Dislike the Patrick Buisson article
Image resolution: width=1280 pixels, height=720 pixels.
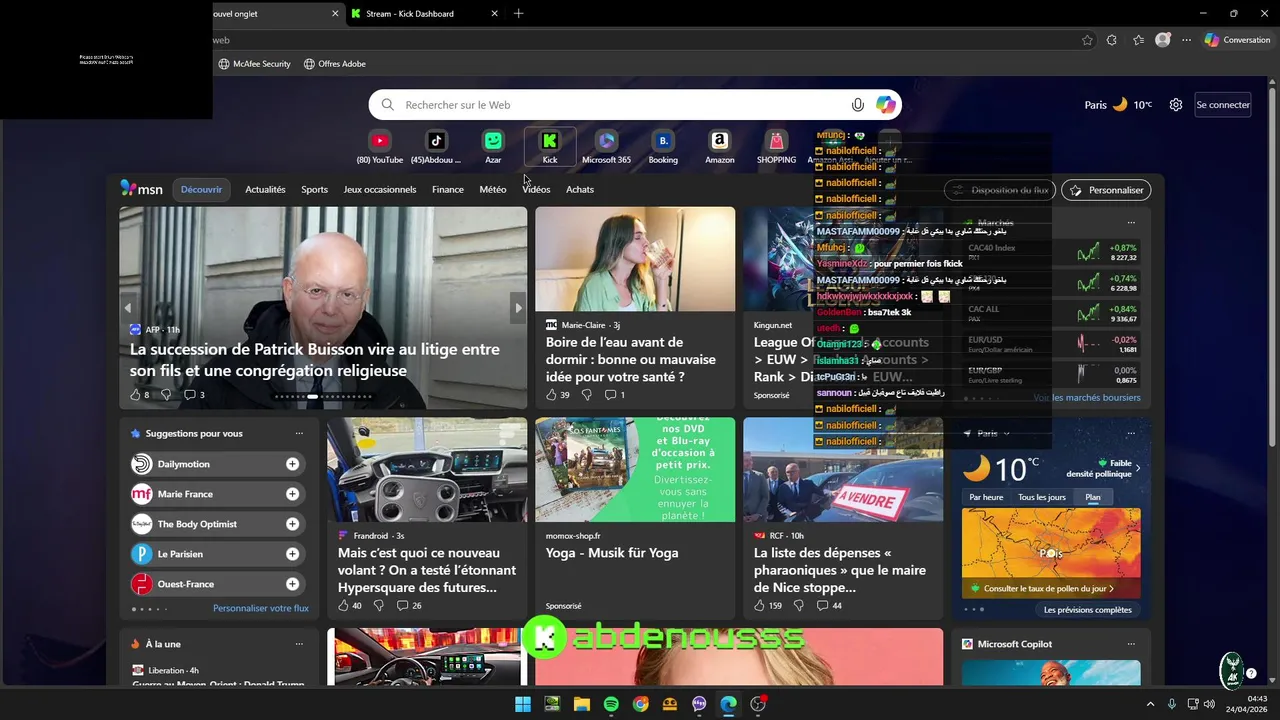(166, 395)
